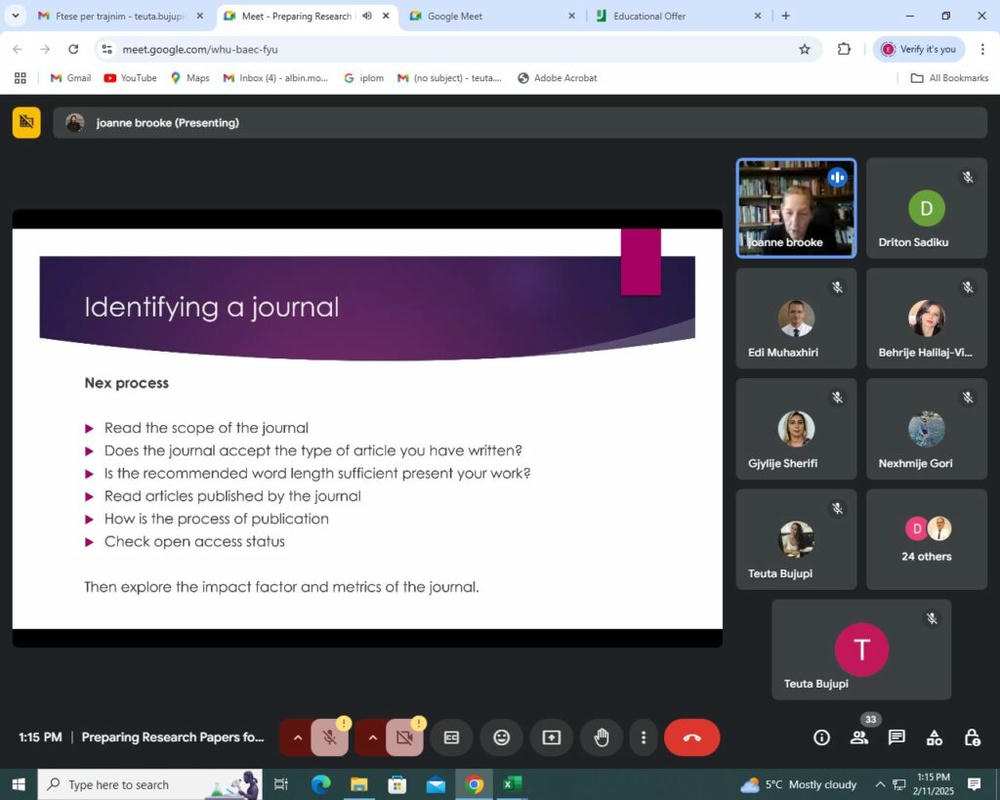1000x800 pixels.
Task: Toggle tab mute on the Meet tab
Action: [367, 16]
